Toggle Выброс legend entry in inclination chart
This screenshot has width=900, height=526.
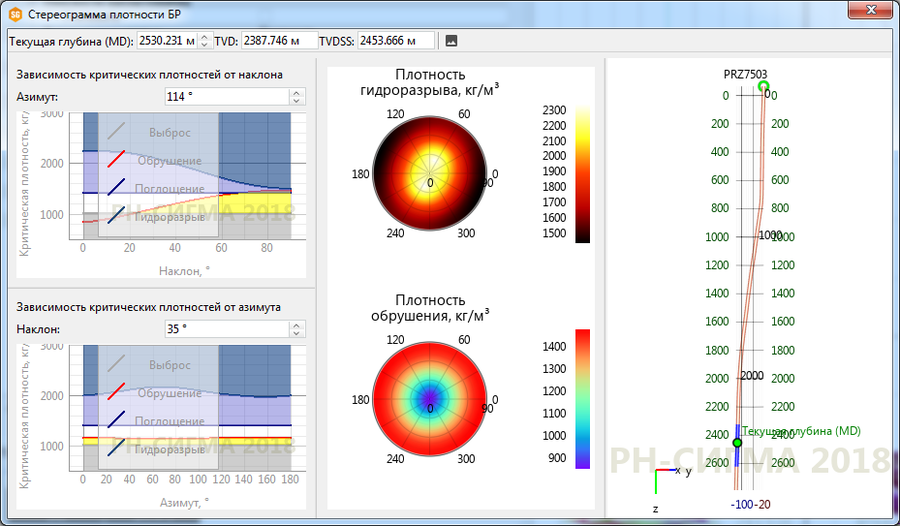pyautogui.click(x=169, y=132)
